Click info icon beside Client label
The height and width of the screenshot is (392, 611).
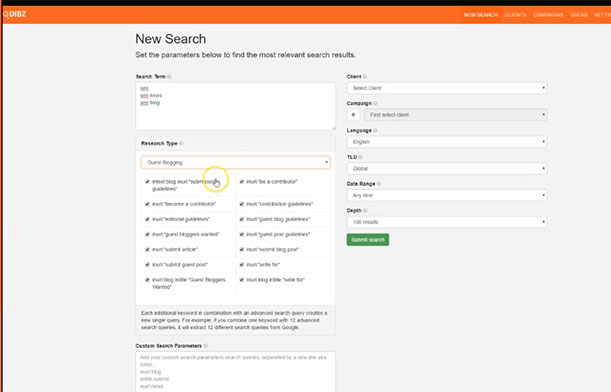click(365, 76)
